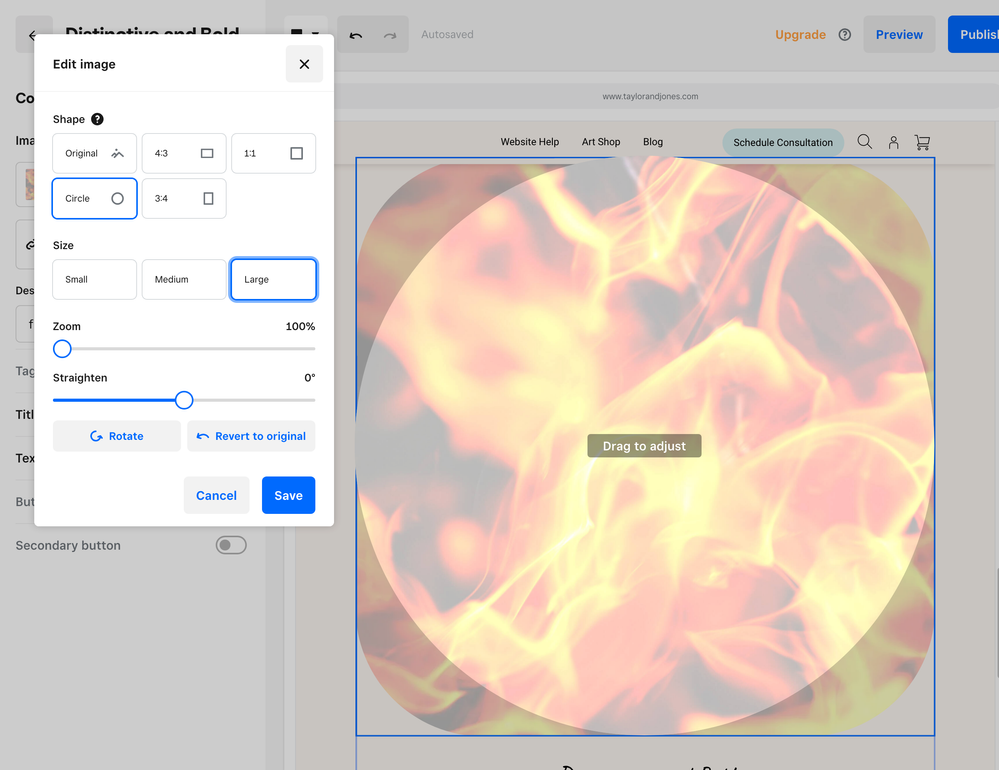The width and height of the screenshot is (999, 770).
Task: Click the Straighten slider handle
Action: (184, 400)
